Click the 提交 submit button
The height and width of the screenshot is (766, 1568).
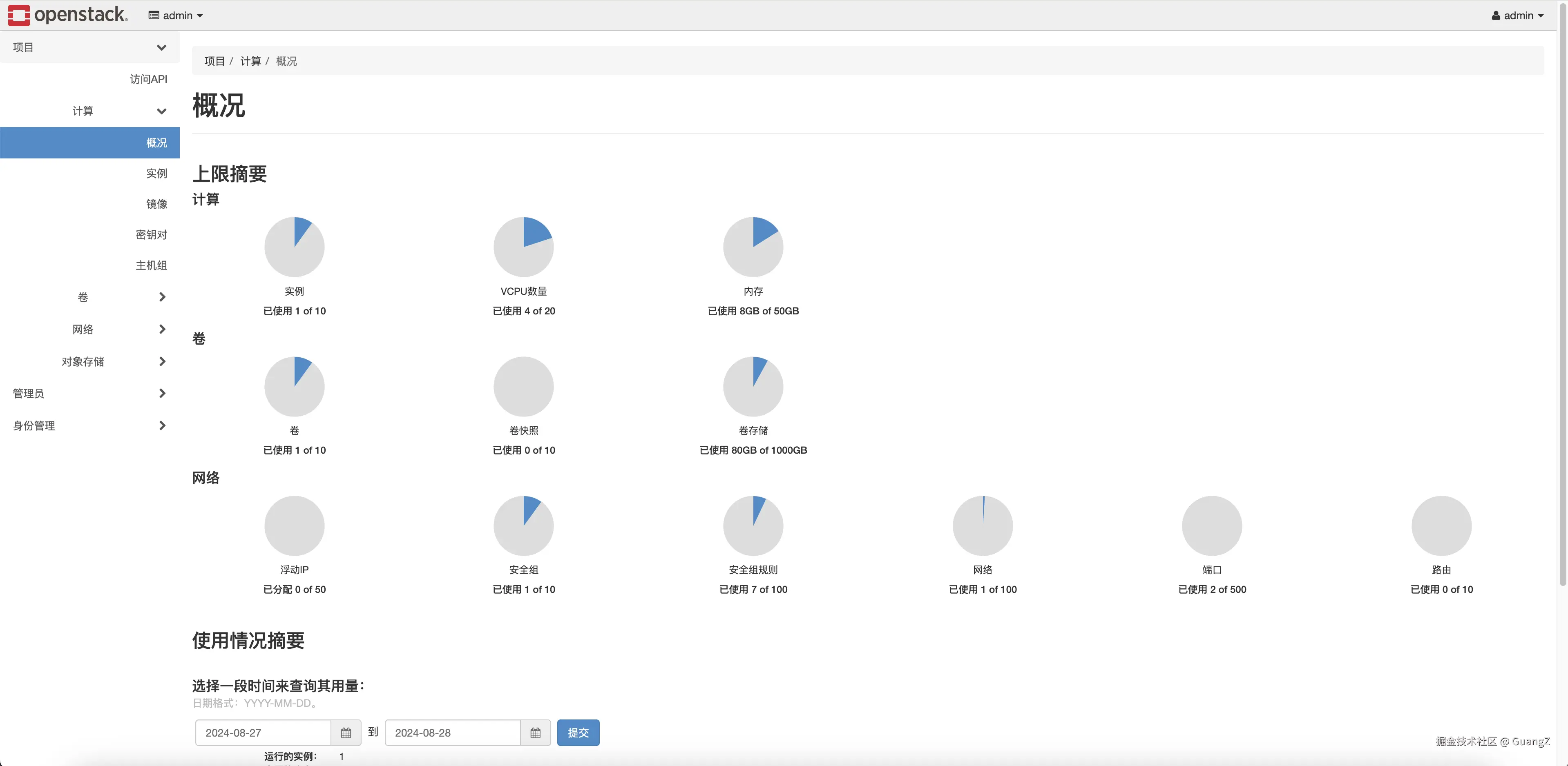coord(578,733)
